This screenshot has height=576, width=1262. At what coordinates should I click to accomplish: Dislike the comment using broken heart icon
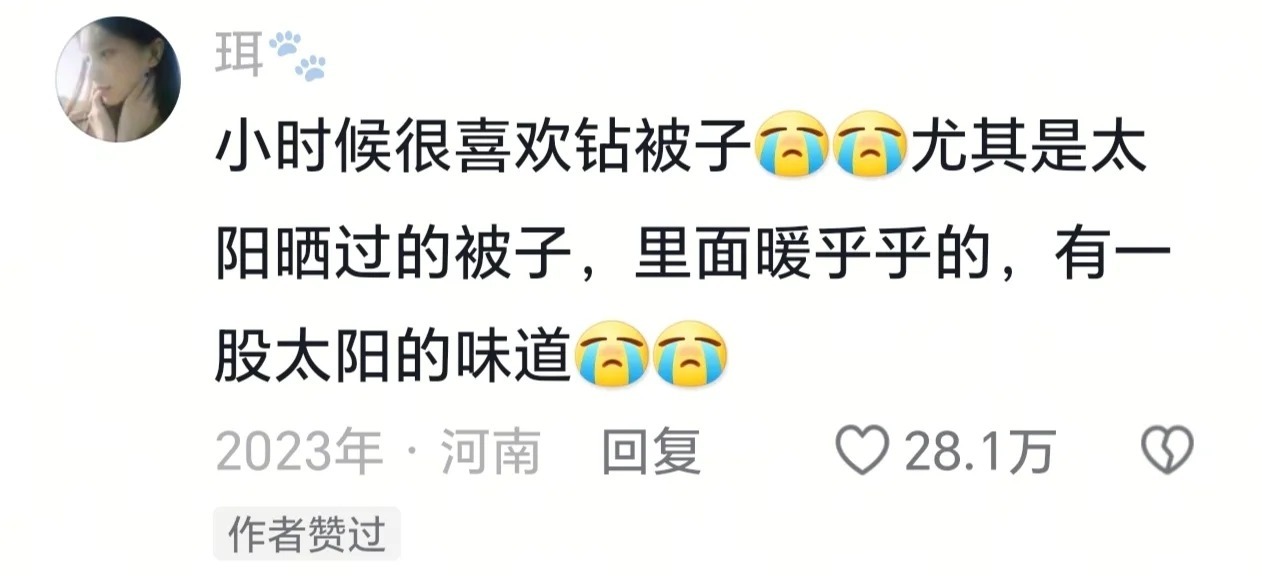[x=1167, y=450]
